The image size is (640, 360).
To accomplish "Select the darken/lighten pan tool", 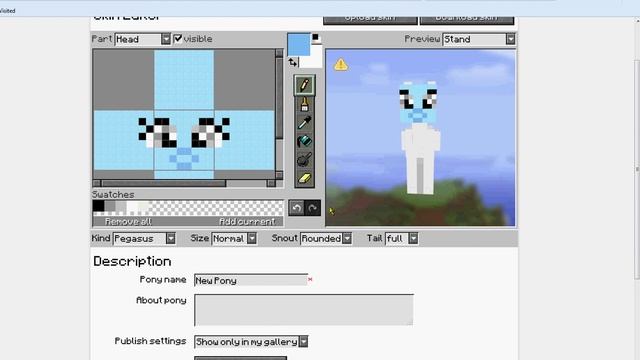I will (304, 160).
